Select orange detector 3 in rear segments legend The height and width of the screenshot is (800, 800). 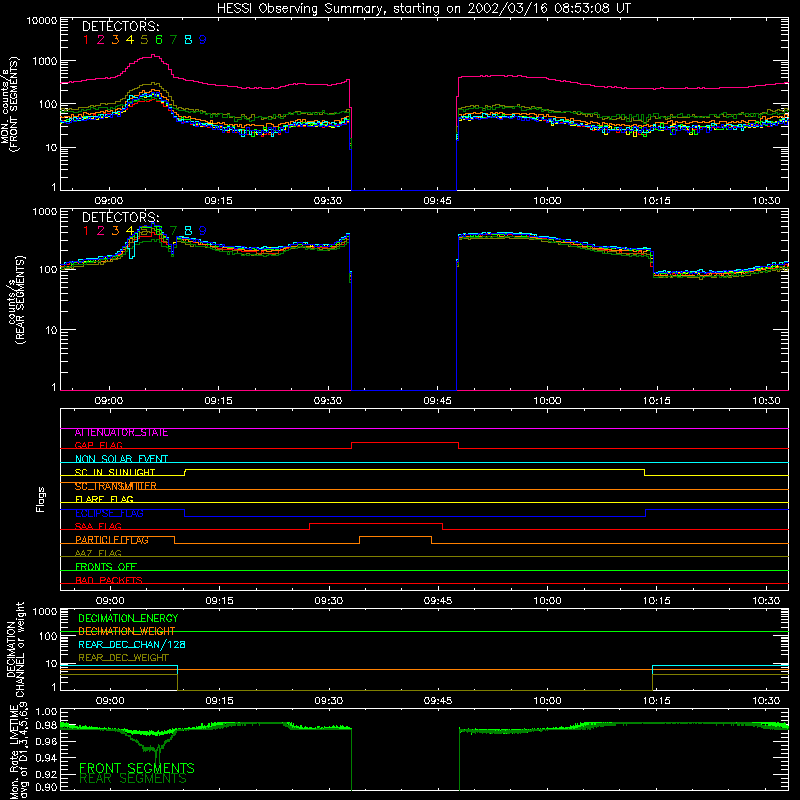pyautogui.click(x=115, y=231)
